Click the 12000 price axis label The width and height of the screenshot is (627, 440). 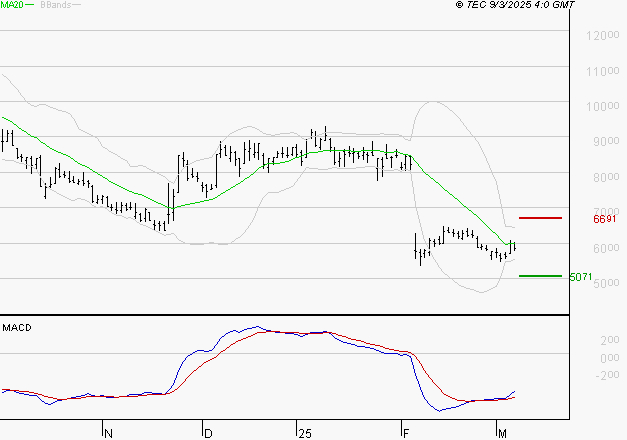(603, 36)
